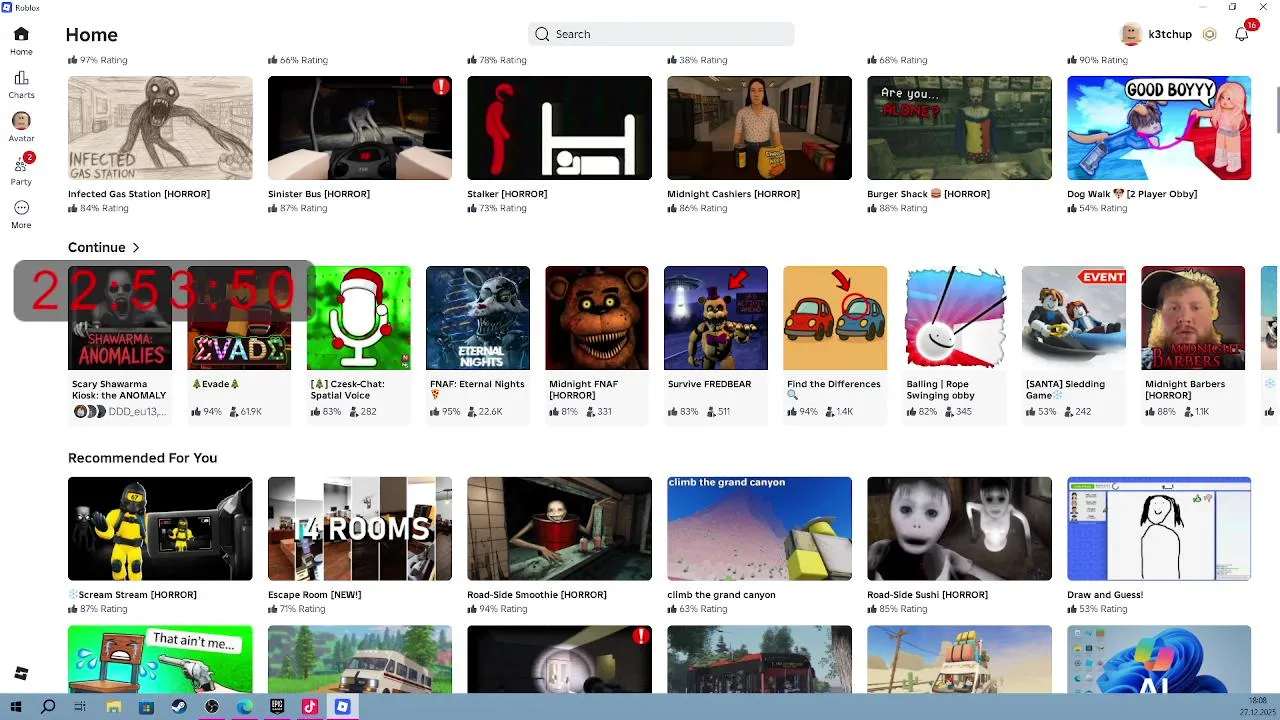Open Sinister Bus [HORROR] thumbnail
This screenshot has width=1280, height=720.
point(360,128)
